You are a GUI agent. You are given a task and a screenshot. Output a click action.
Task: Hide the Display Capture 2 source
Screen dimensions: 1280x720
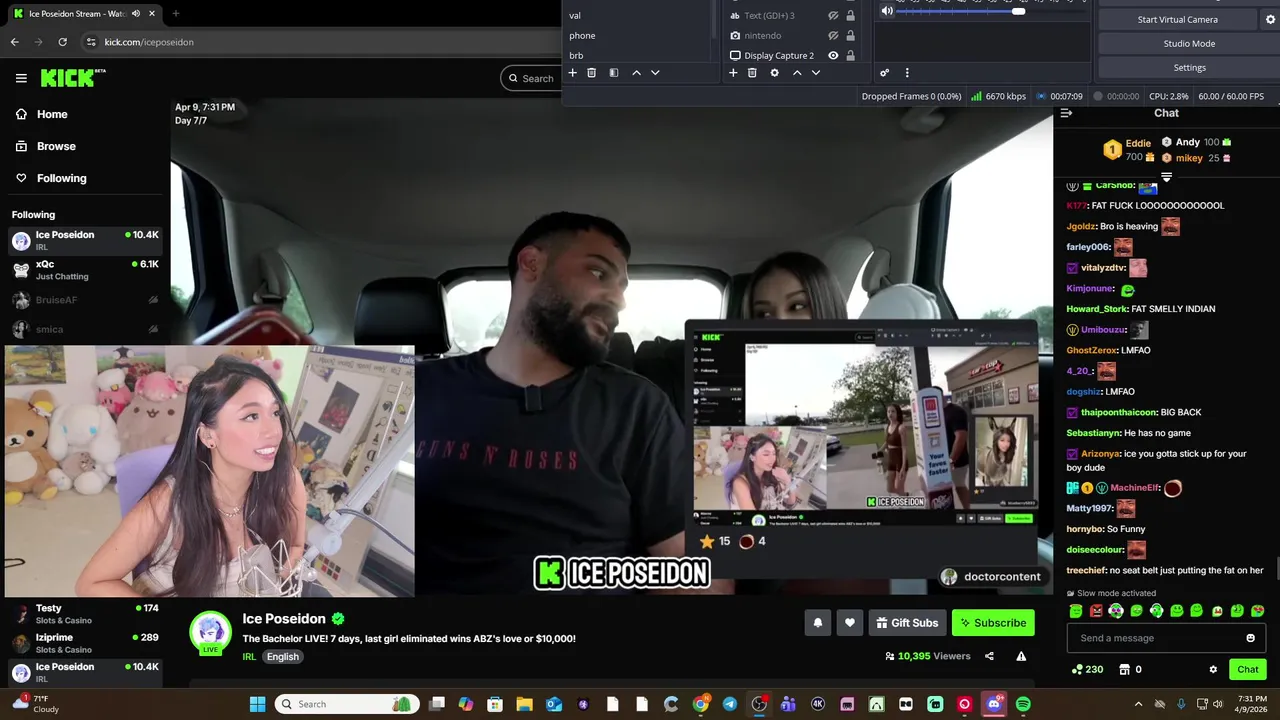tap(833, 56)
